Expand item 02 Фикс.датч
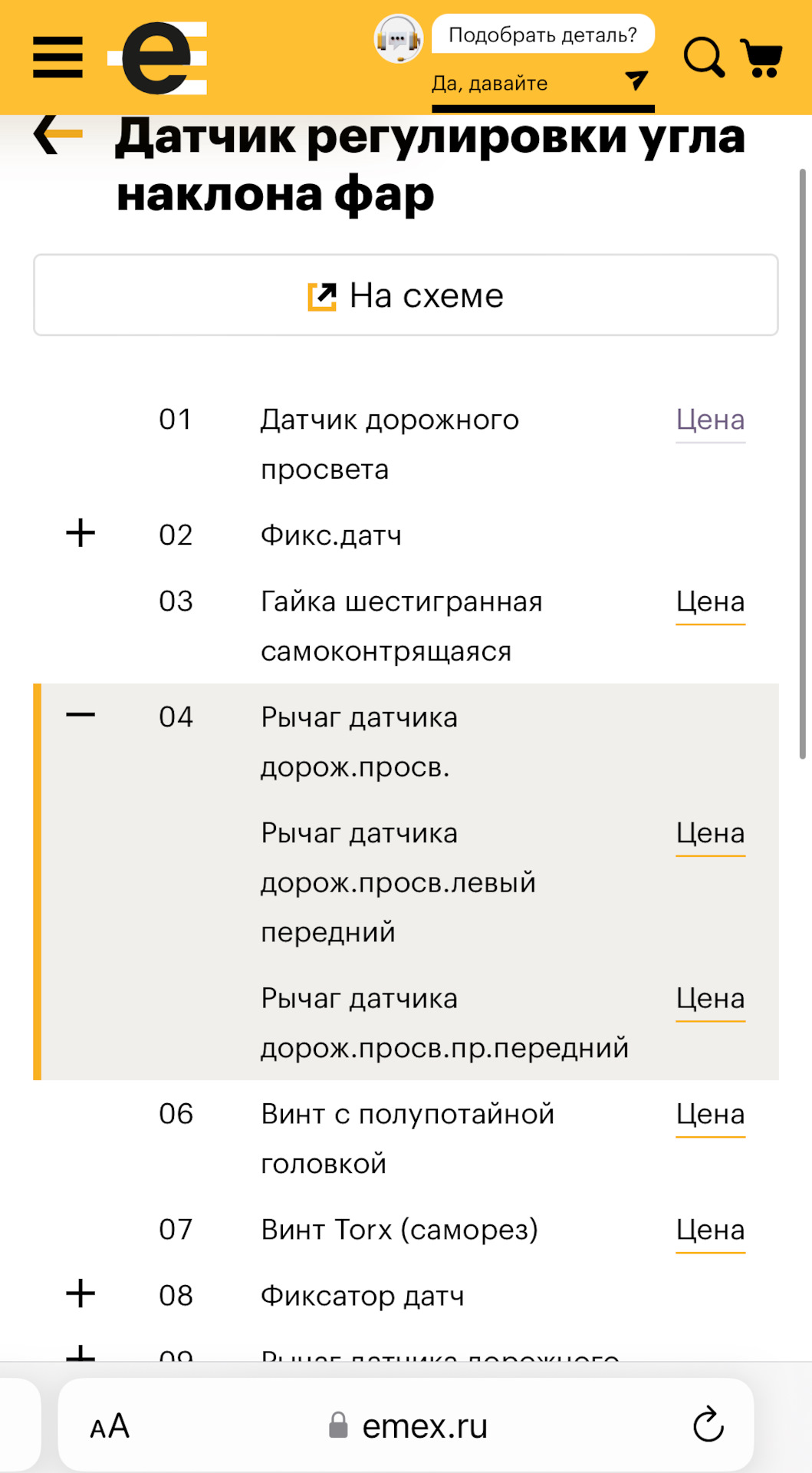 click(x=81, y=533)
